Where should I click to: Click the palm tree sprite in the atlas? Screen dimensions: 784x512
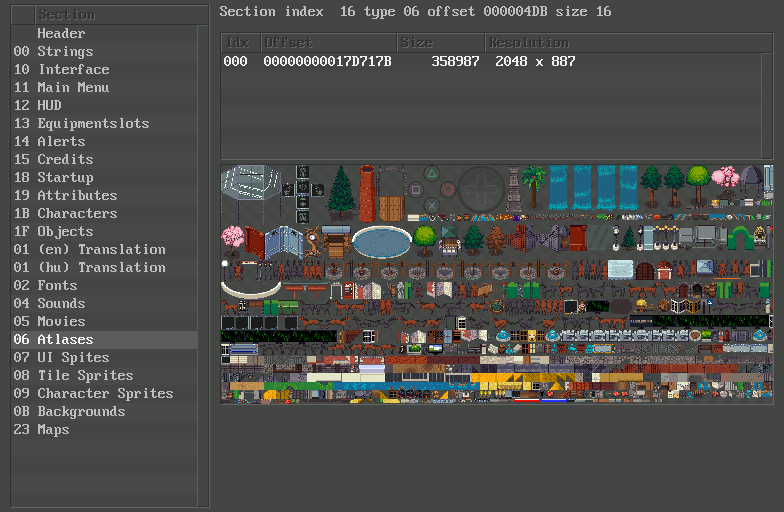pos(533,186)
